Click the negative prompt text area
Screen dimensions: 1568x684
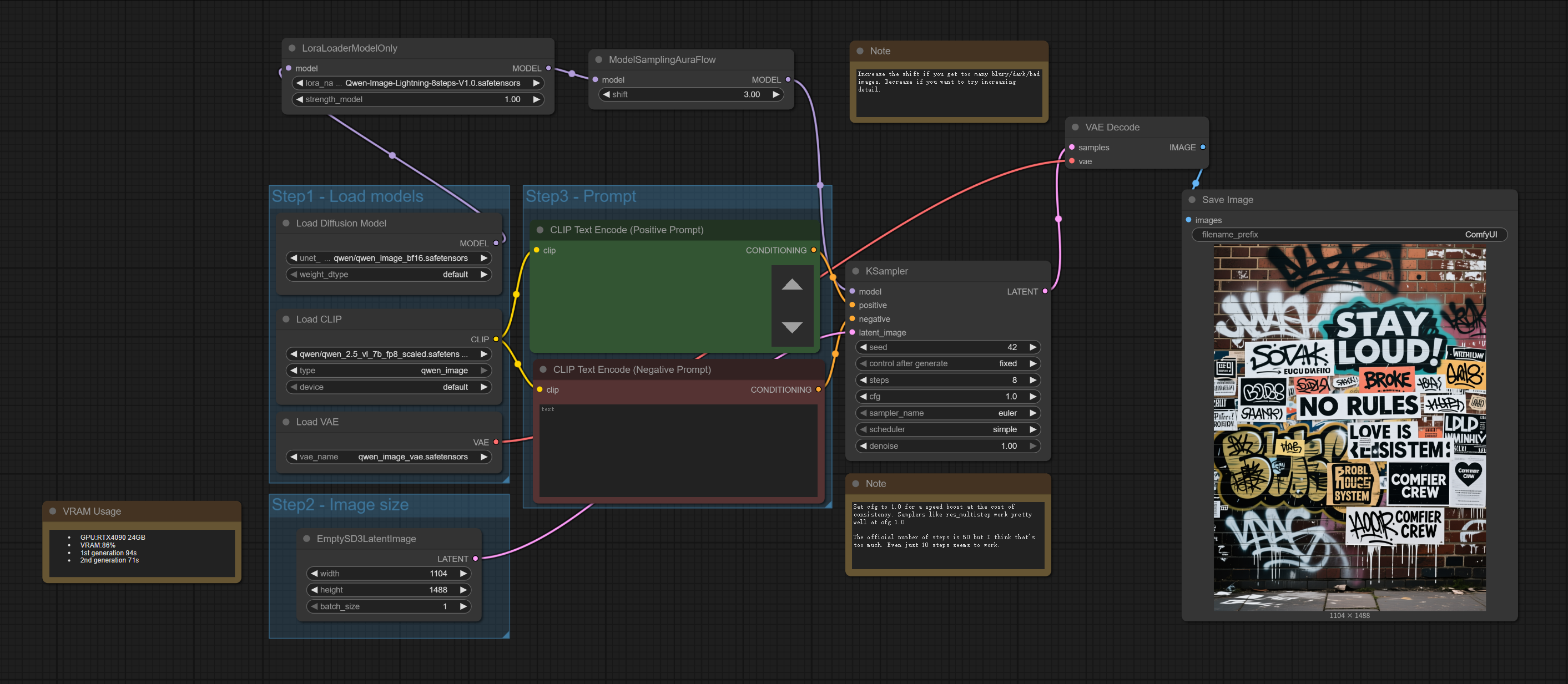[678, 450]
